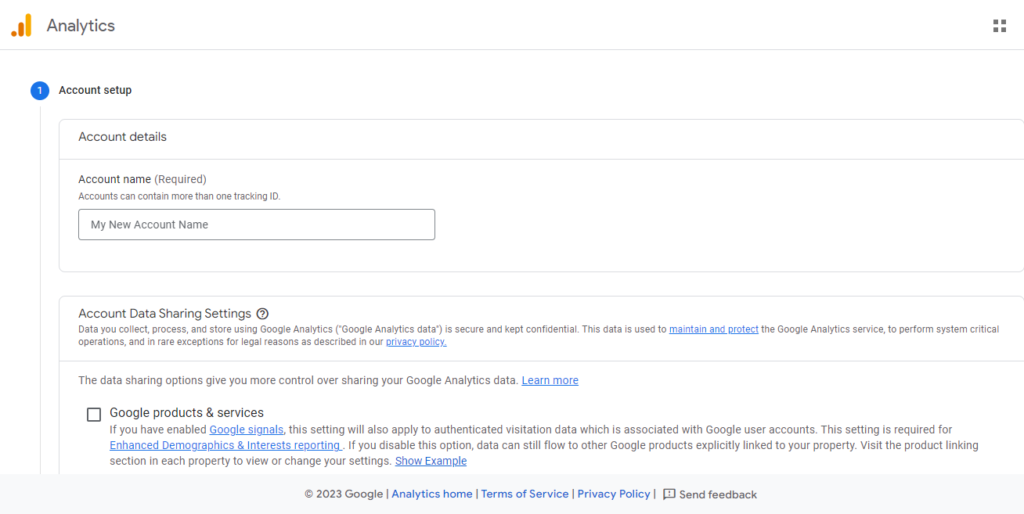Click the Account name input field

(x=256, y=225)
